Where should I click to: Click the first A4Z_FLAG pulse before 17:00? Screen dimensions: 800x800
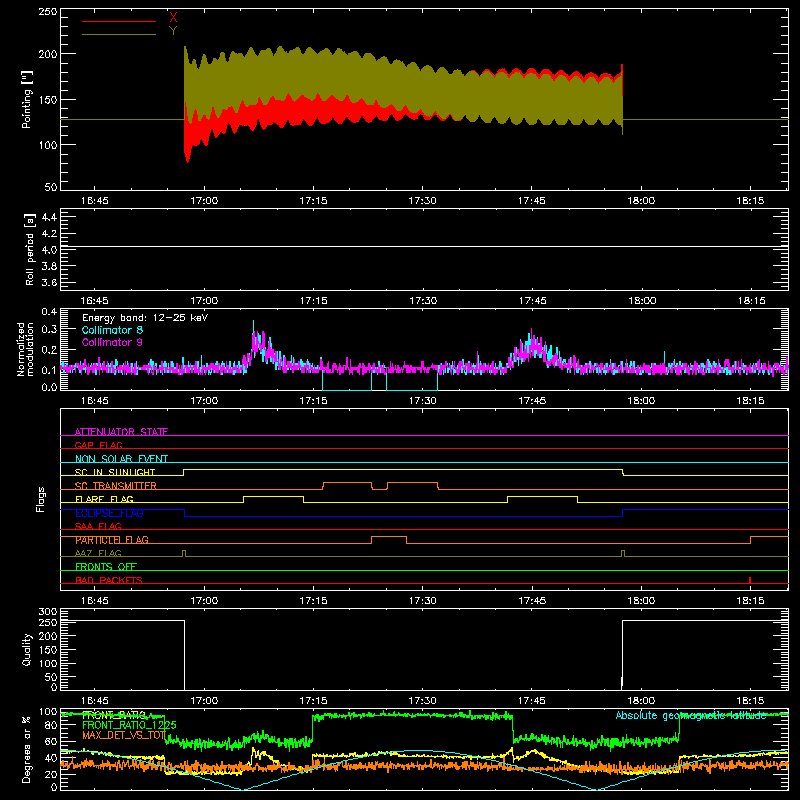pyautogui.click(x=184, y=553)
